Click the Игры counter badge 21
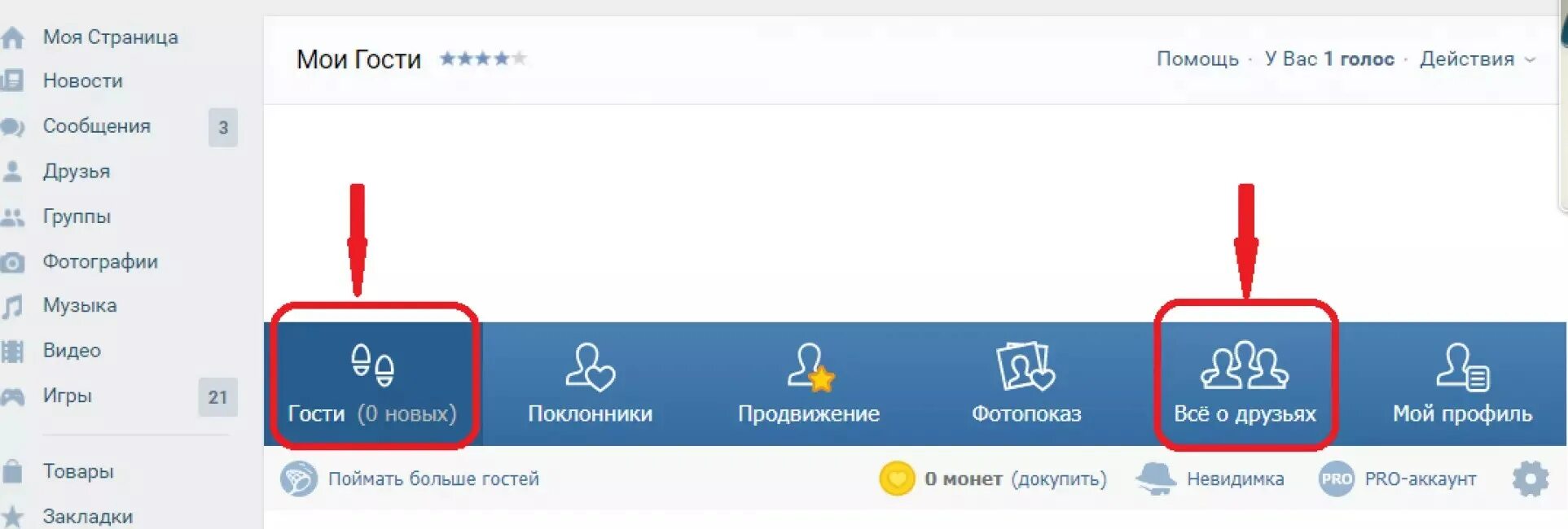Screen dimensions: 1568x529 (x=218, y=397)
